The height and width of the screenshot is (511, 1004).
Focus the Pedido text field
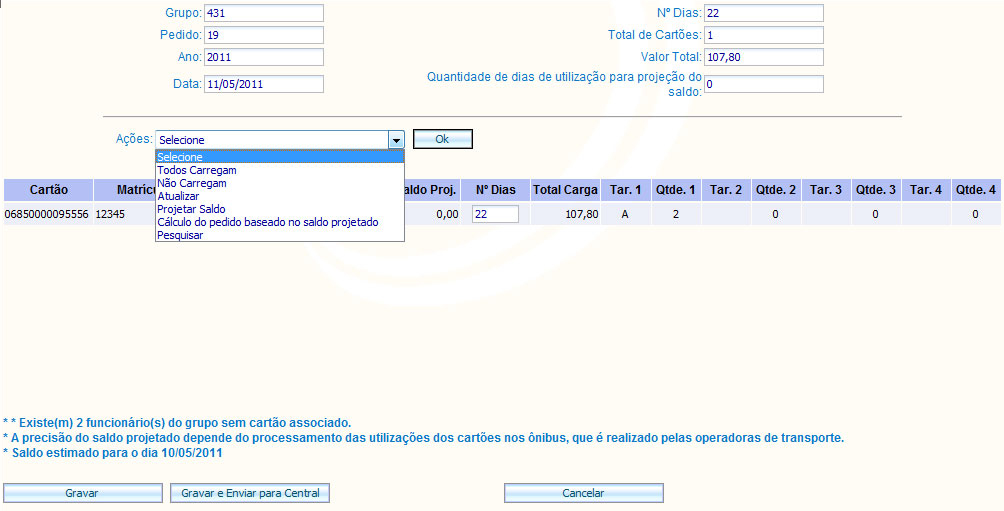pos(263,35)
